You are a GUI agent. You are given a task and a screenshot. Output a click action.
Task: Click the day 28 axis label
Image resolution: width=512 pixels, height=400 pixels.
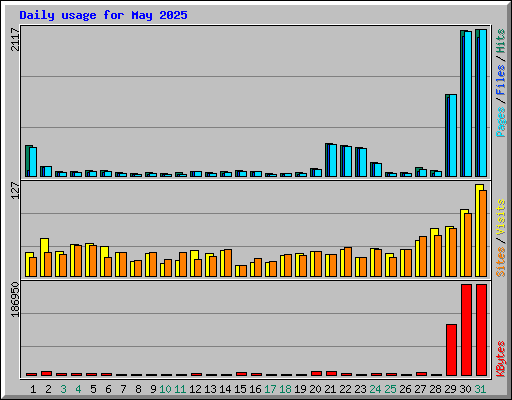pyautogui.click(x=435, y=389)
